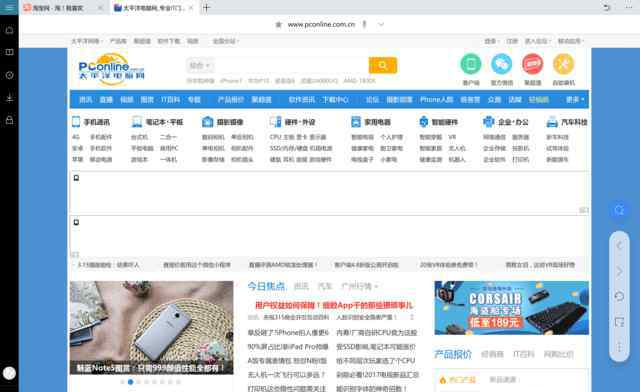
Task: Open history clock icon in sidebar
Action: 9,75
